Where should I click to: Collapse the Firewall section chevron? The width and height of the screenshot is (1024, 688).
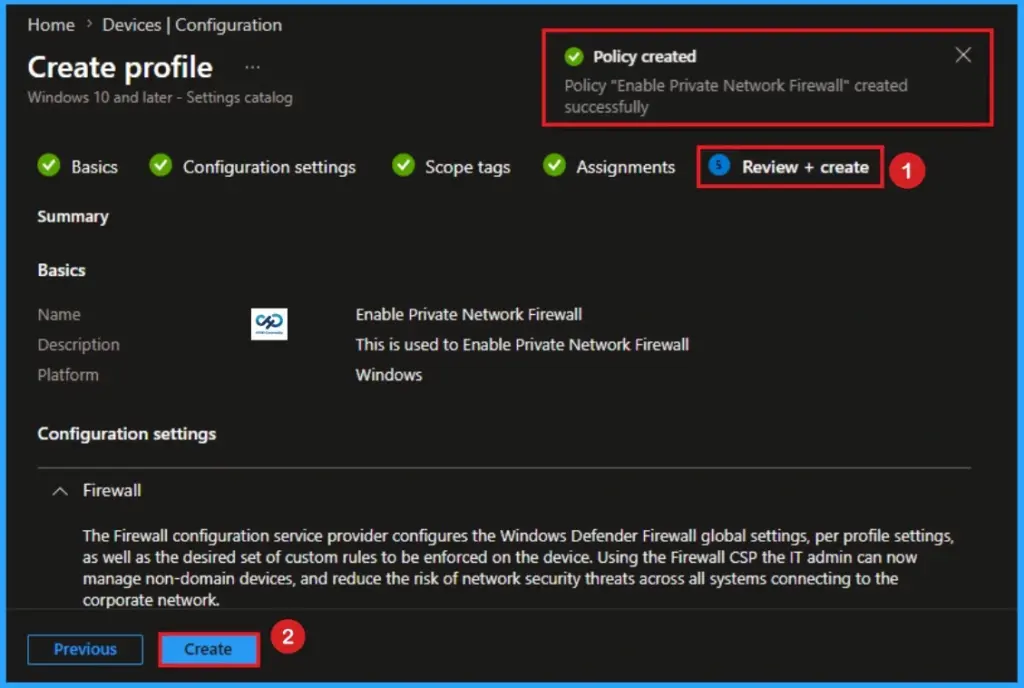point(59,491)
